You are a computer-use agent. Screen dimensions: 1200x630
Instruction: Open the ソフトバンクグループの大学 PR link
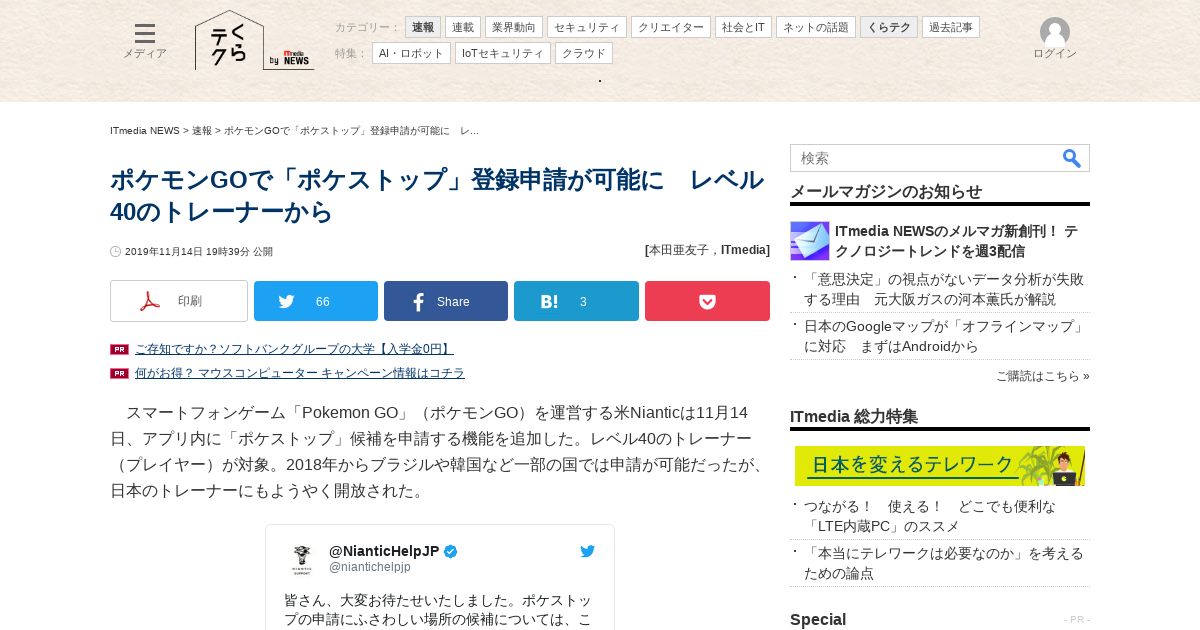point(294,349)
